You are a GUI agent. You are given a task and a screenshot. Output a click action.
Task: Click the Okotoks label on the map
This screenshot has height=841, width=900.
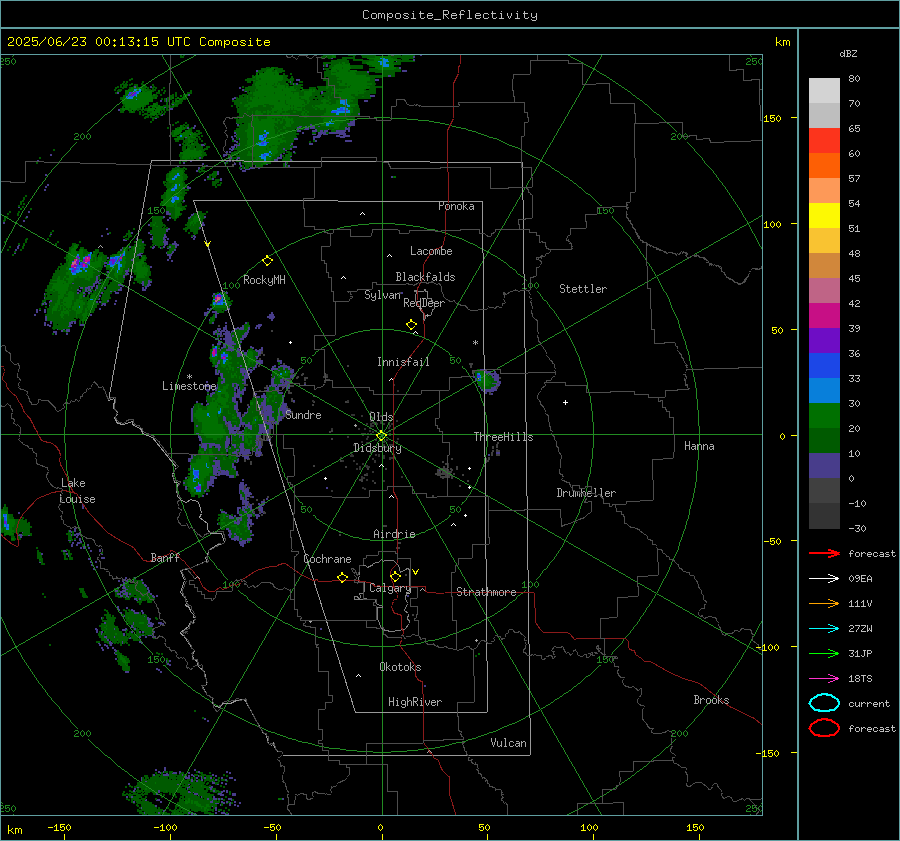click(x=400, y=667)
